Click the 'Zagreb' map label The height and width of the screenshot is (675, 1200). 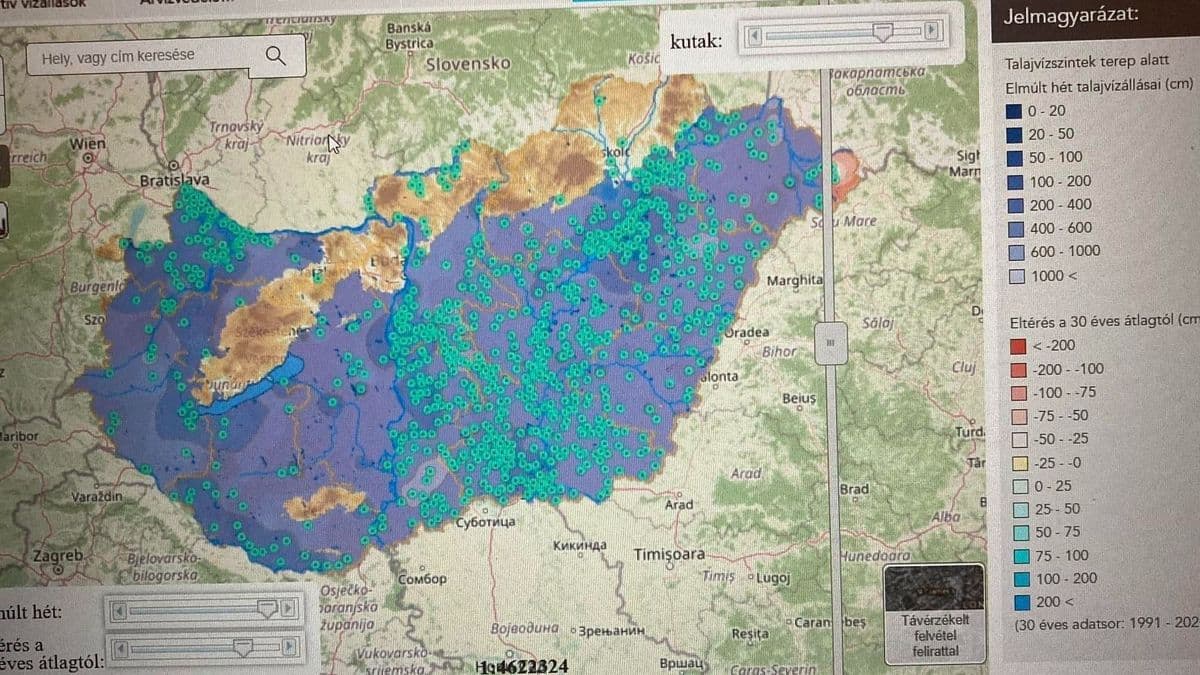click(x=58, y=555)
